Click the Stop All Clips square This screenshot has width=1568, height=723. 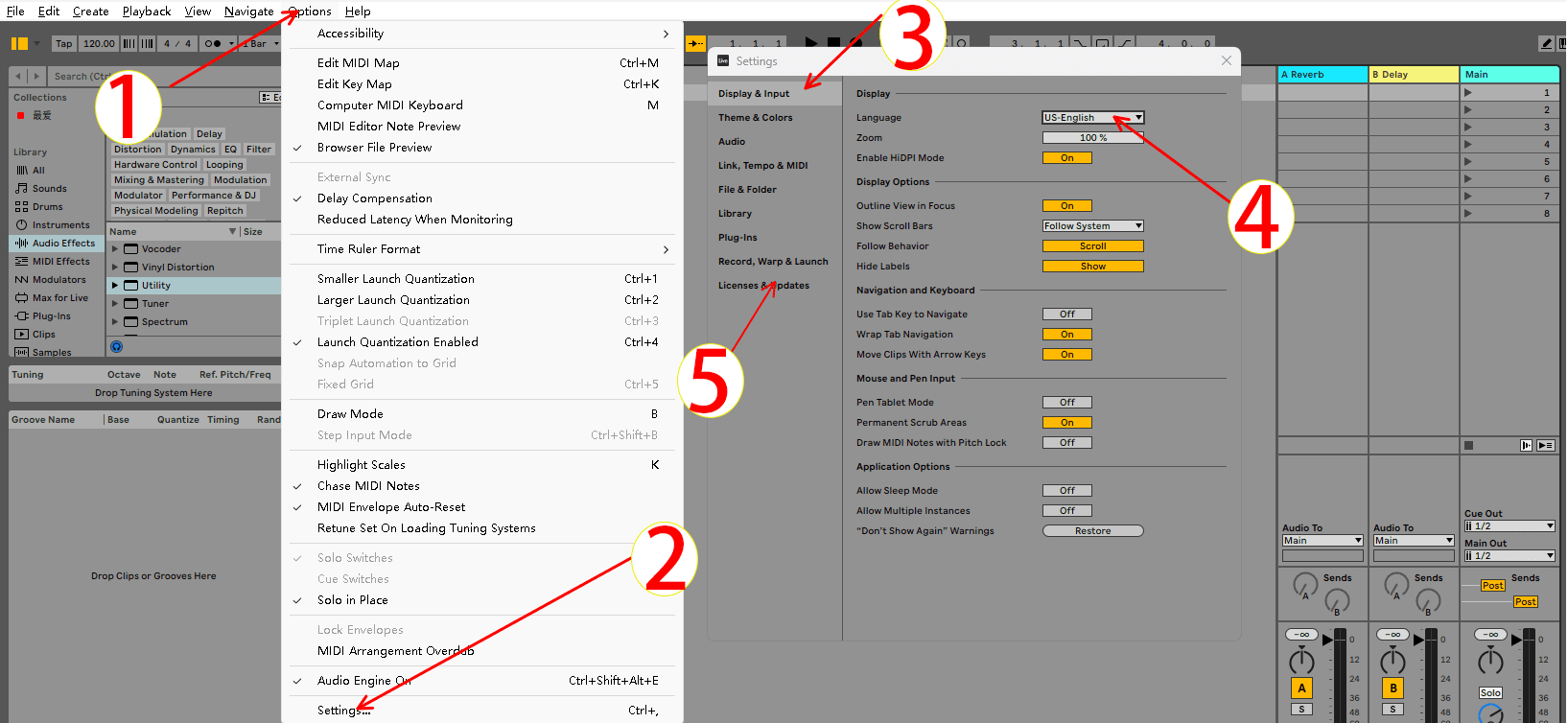[1468, 446]
